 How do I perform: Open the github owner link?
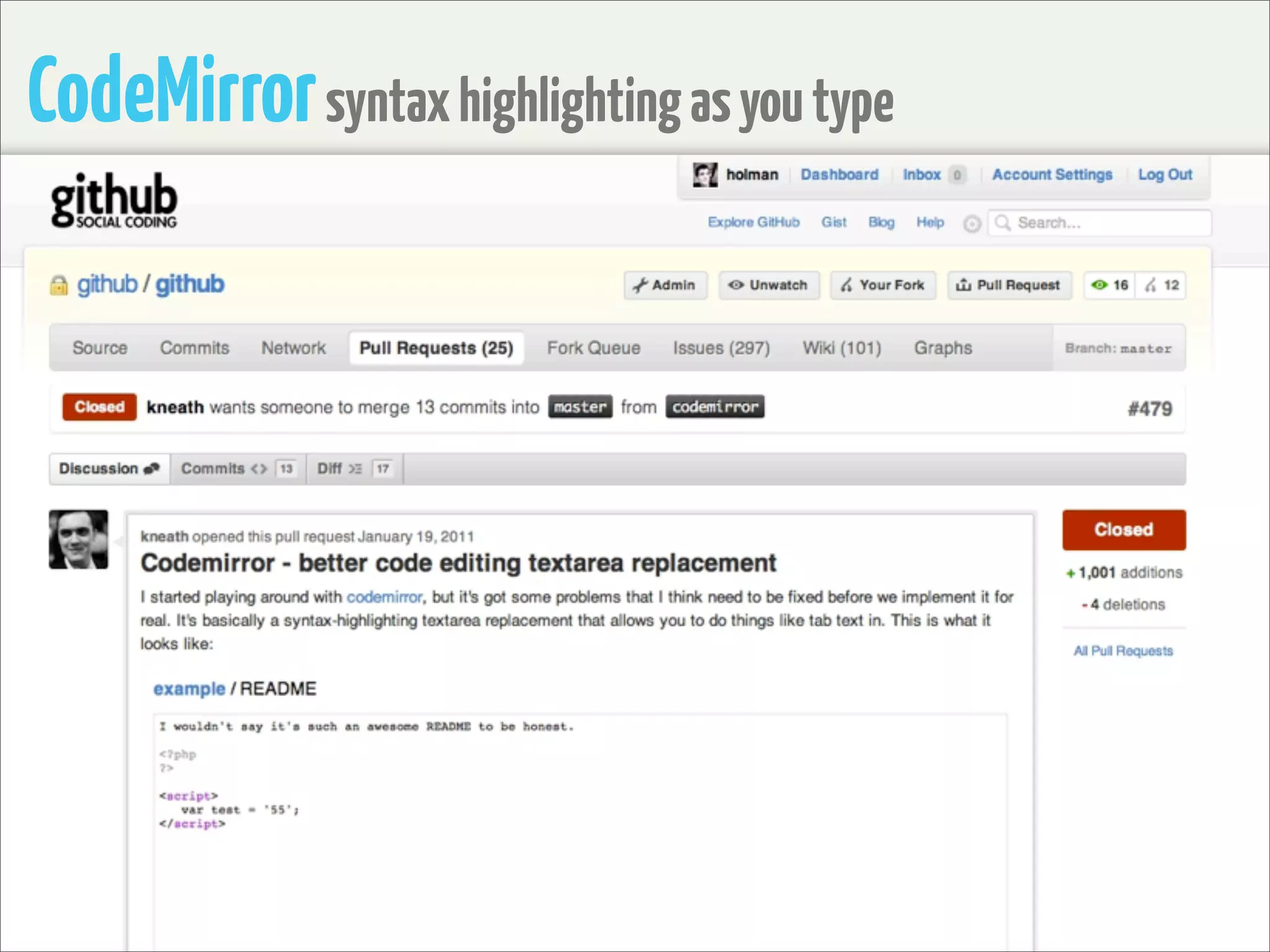point(107,284)
